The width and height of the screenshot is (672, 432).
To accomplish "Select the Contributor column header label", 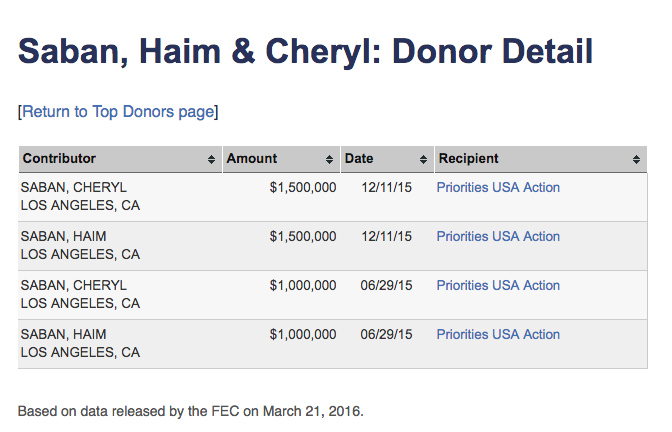I will 60,158.
